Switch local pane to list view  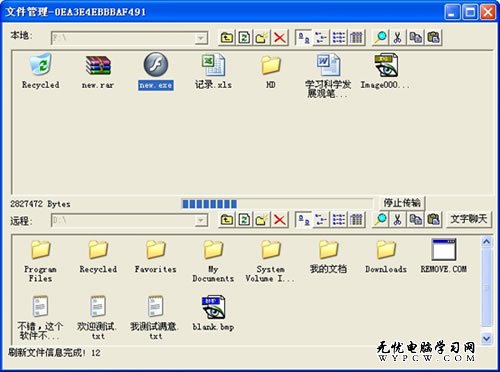339,37
